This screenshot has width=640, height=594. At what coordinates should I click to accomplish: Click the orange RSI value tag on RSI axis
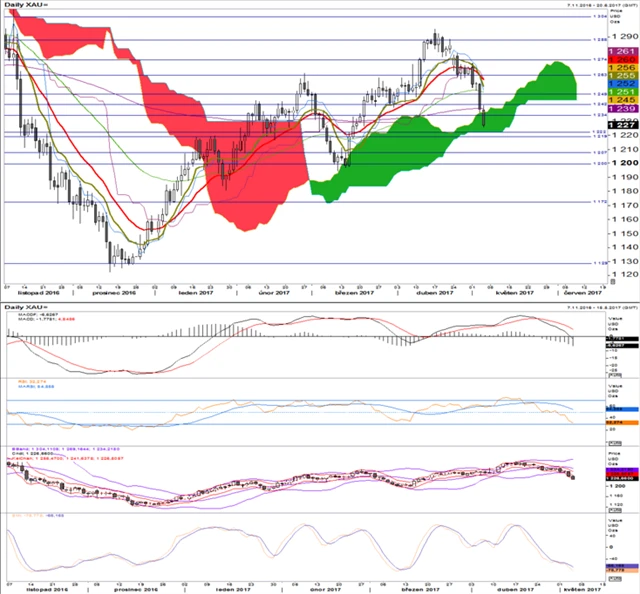(622, 423)
